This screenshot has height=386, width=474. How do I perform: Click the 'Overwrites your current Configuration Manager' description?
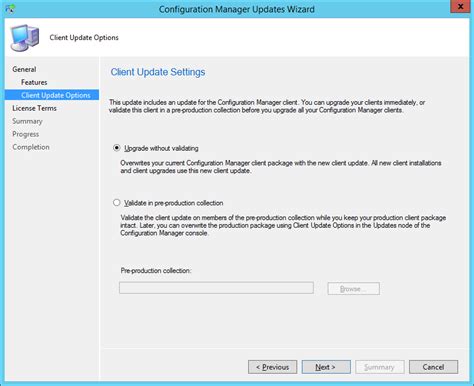tap(281, 167)
